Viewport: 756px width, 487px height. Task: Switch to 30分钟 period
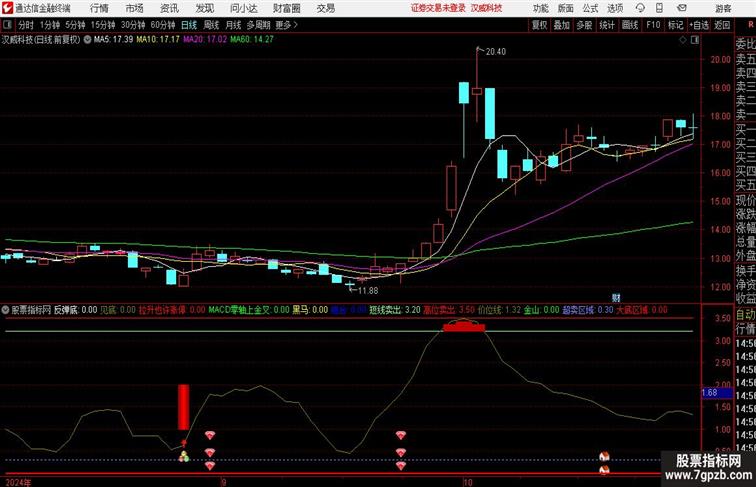(133, 25)
